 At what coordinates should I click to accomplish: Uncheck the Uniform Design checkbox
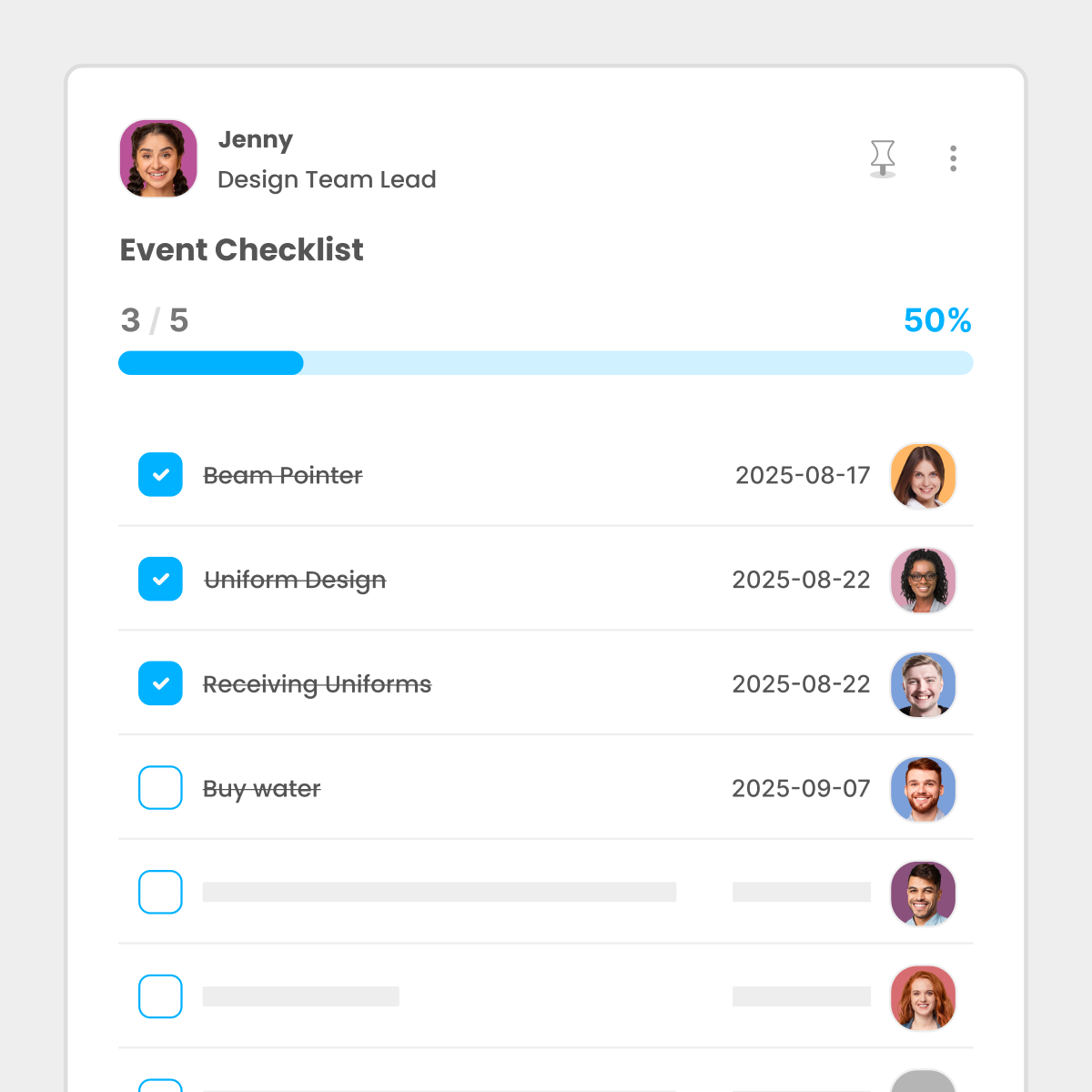tap(160, 579)
